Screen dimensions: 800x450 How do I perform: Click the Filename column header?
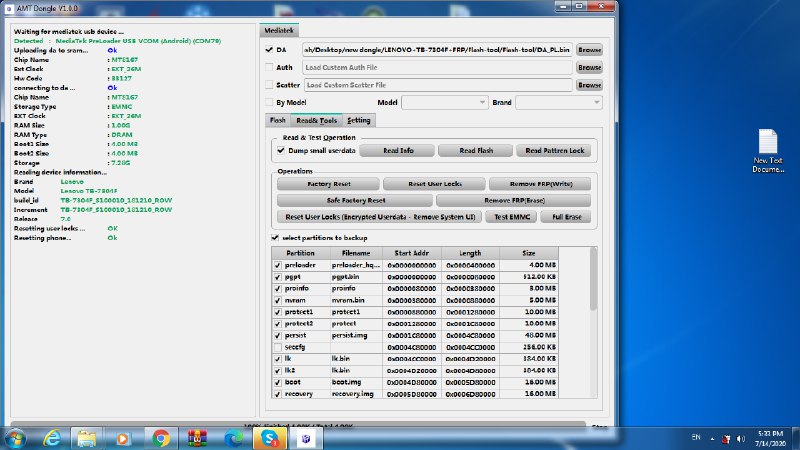(356, 253)
